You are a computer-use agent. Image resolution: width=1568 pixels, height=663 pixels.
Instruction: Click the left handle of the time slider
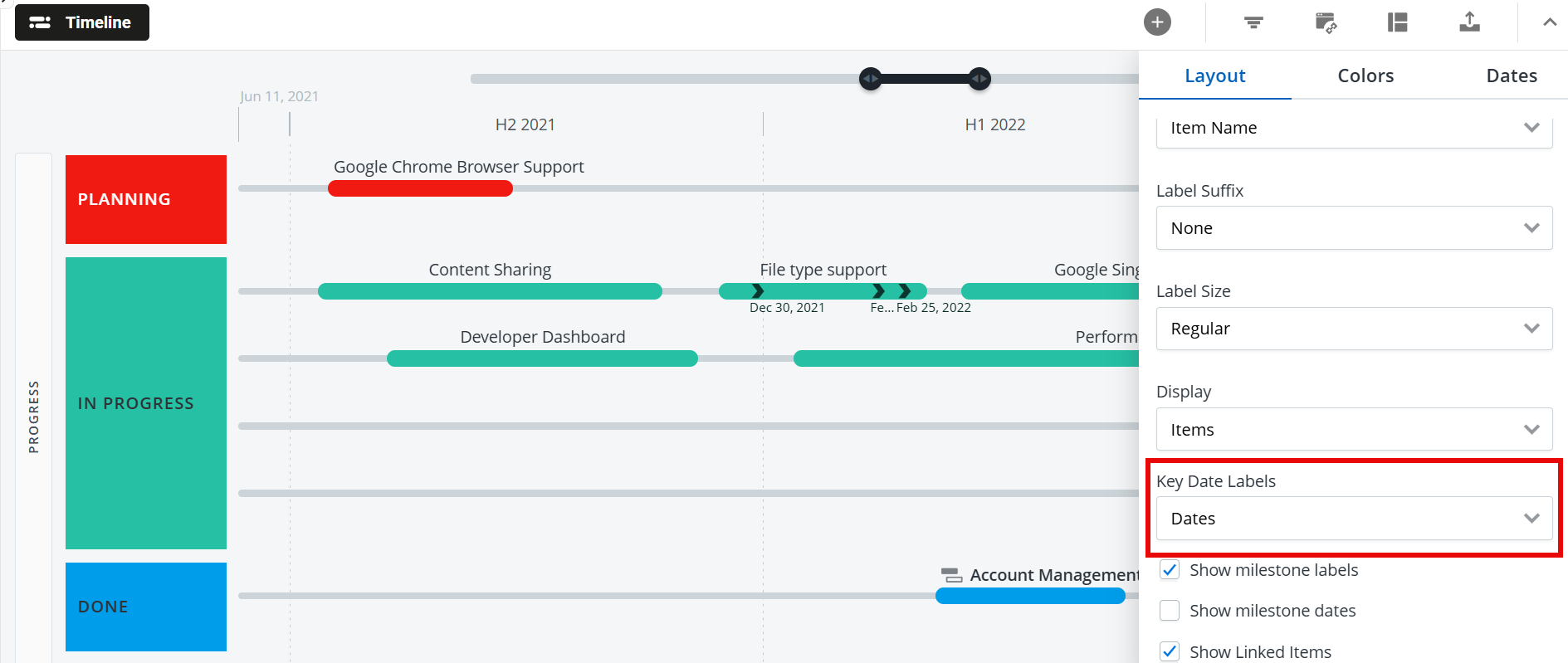[x=870, y=79]
